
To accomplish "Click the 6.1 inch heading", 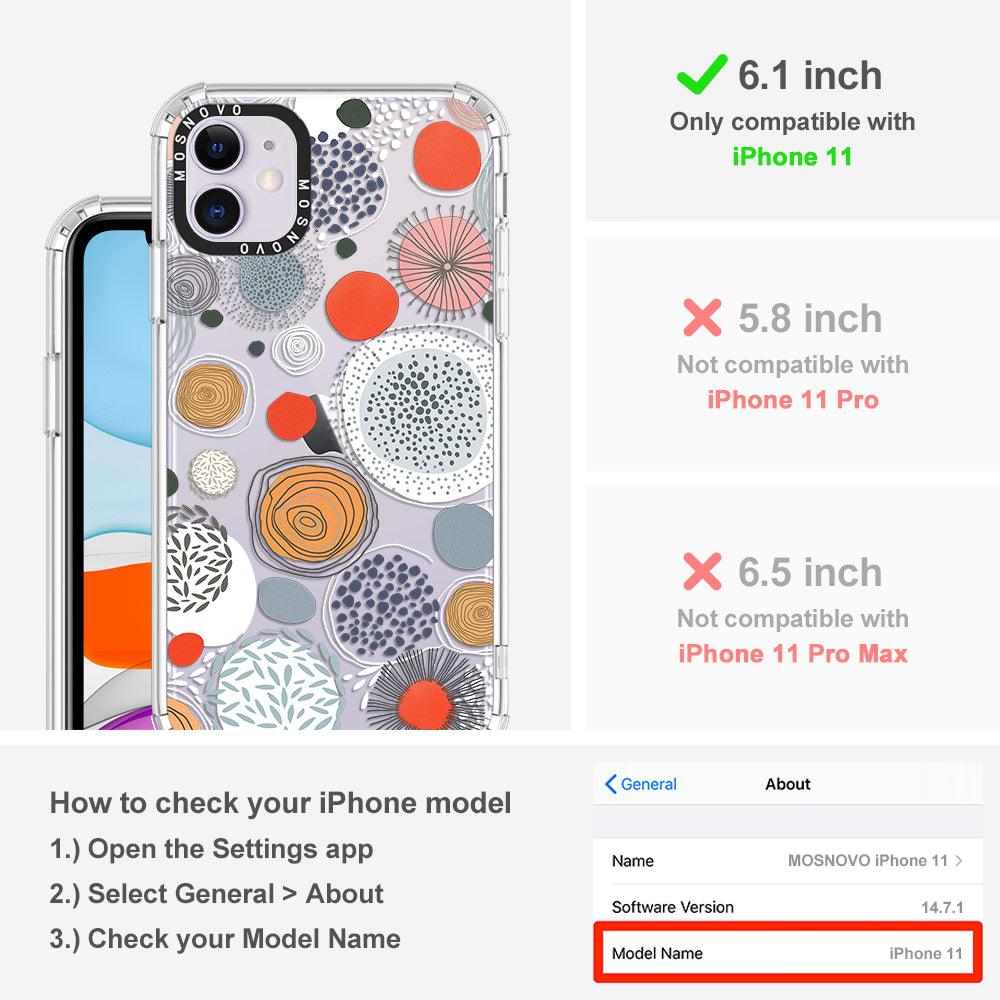I will click(810, 75).
